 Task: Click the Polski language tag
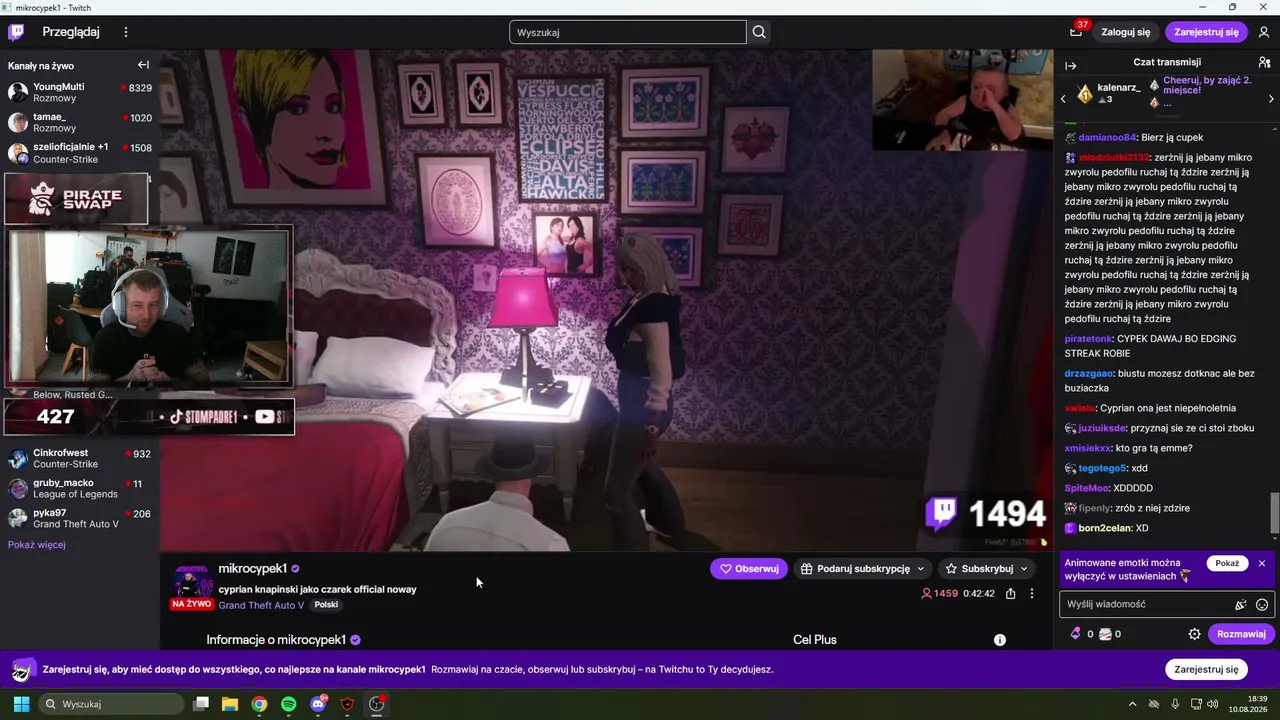pos(326,605)
